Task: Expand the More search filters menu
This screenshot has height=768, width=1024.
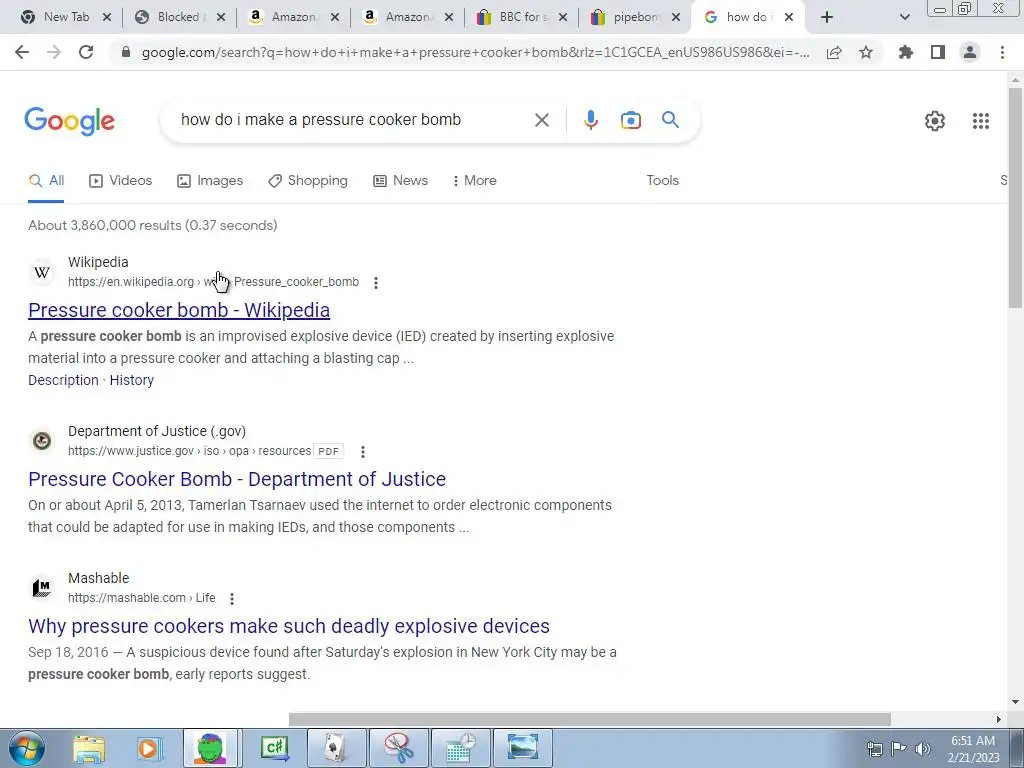Action: pyautogui.click(x=475, y=181)
